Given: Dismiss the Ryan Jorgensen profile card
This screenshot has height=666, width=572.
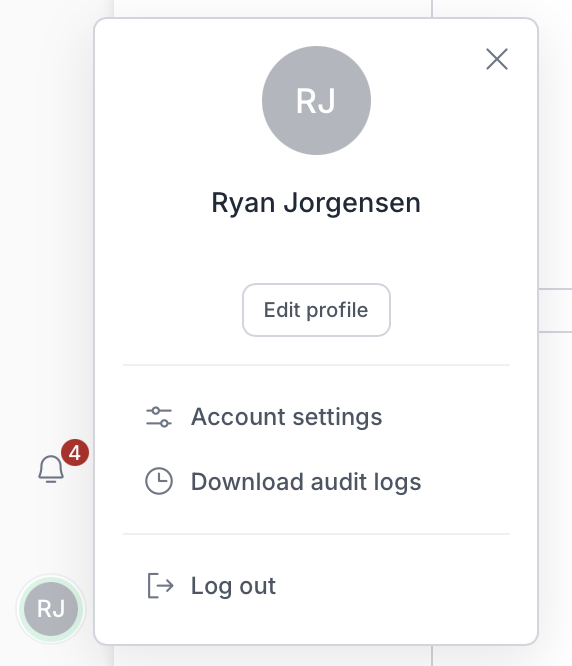Looking at the screenshot, I should coord(497,59).
